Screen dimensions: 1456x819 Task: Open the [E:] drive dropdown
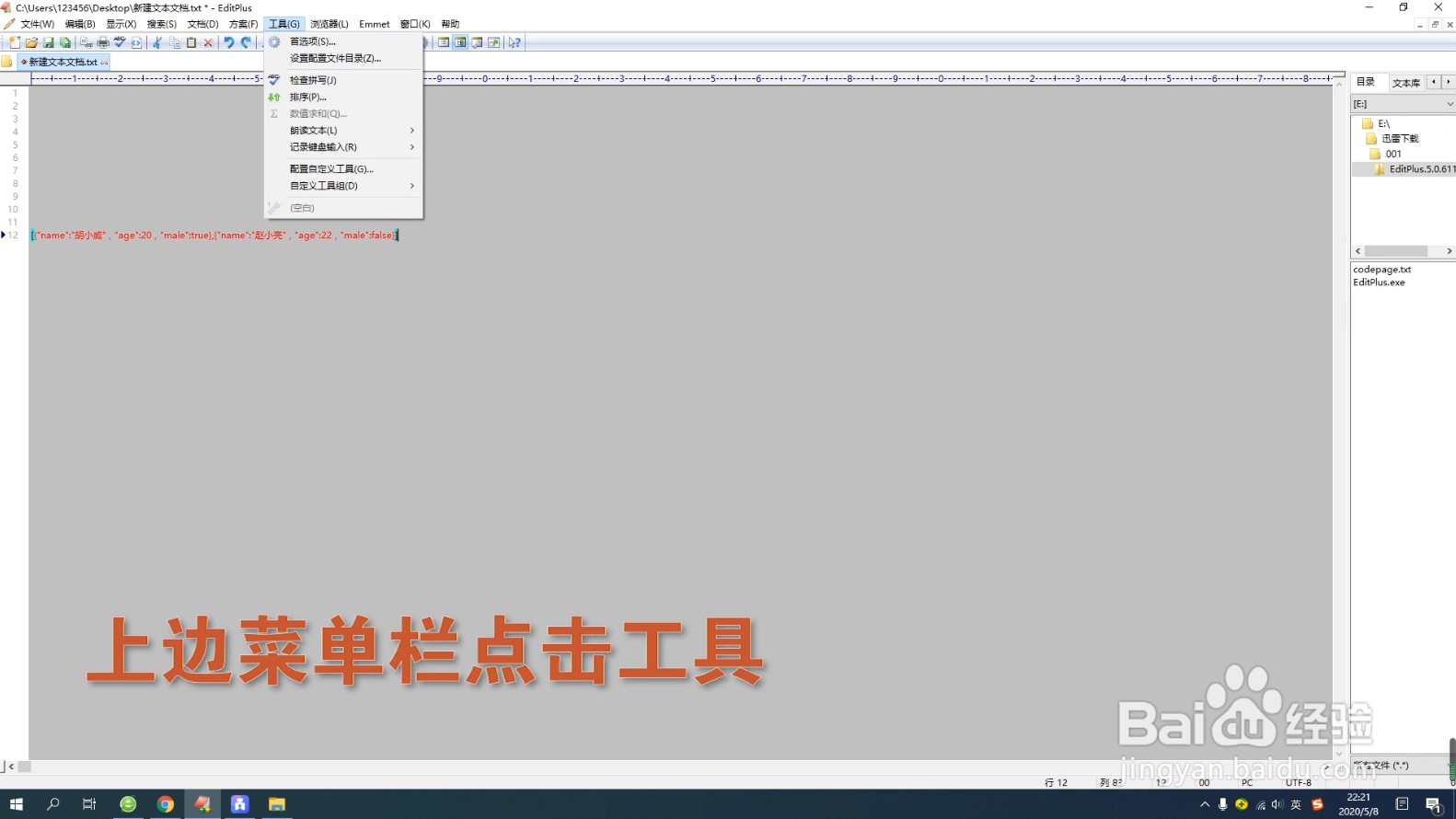1404,104
